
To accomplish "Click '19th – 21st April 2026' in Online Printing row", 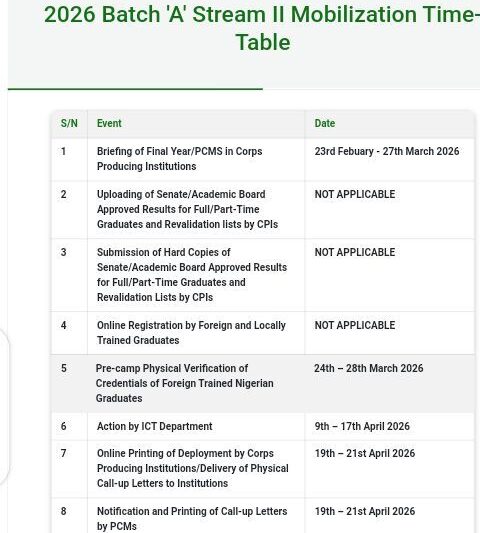I will (365, 453).
